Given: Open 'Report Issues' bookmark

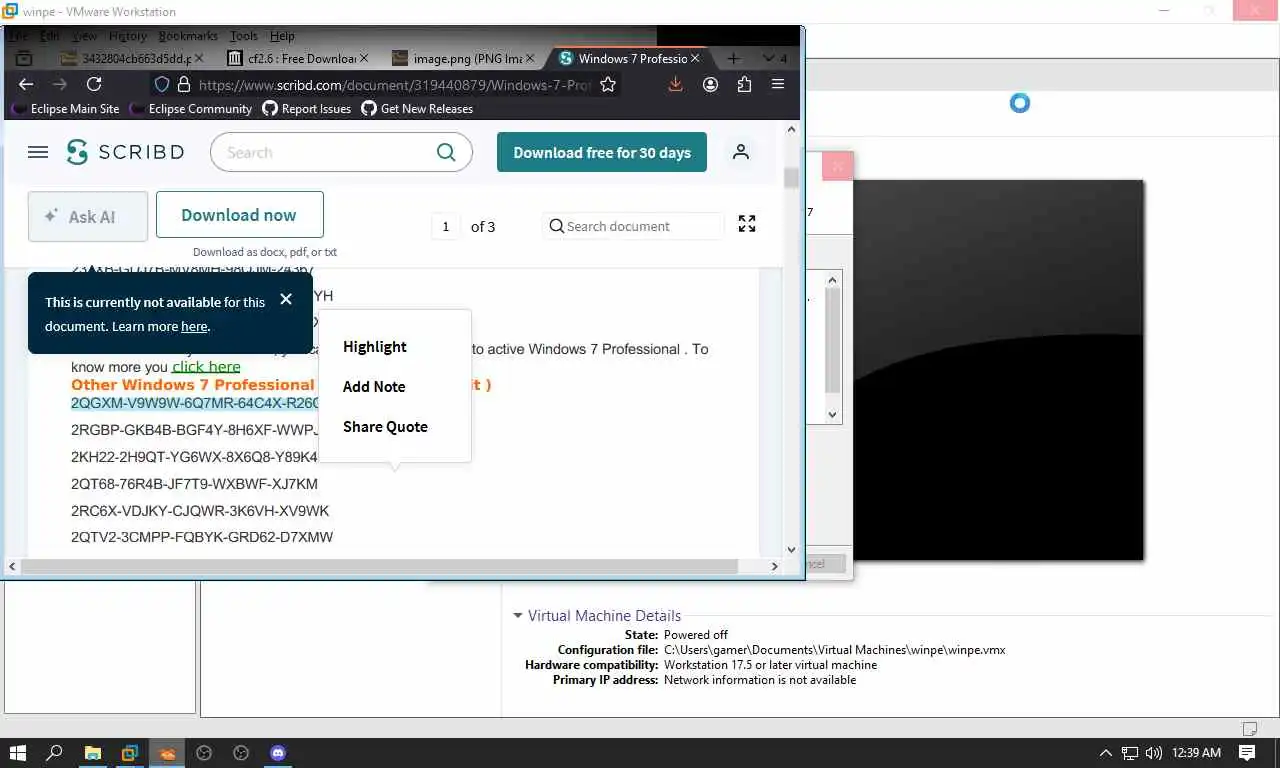Looking at the screenshot, I should [307, 109].
